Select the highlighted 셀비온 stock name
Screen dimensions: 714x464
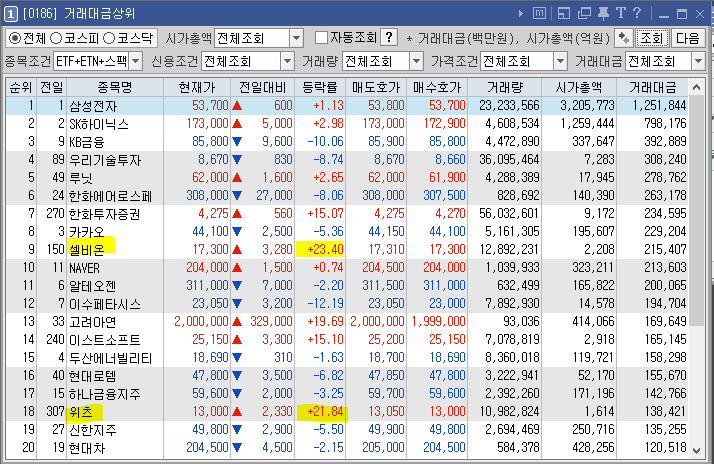coord(87,250)
